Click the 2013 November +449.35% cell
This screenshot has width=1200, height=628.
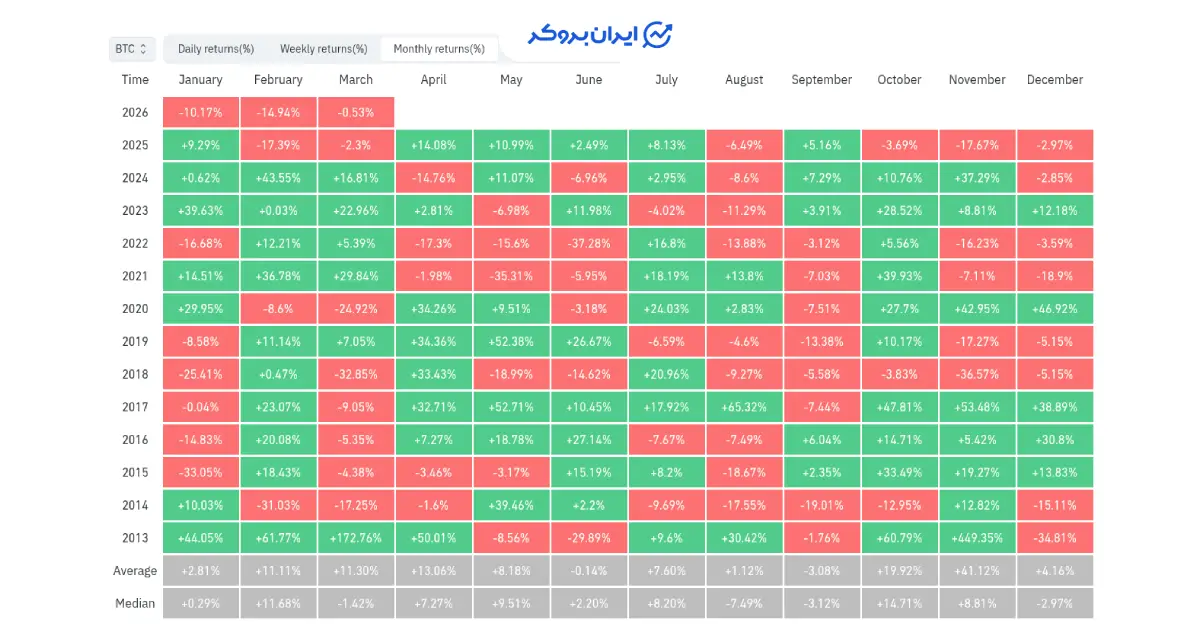tap(976, 537)
